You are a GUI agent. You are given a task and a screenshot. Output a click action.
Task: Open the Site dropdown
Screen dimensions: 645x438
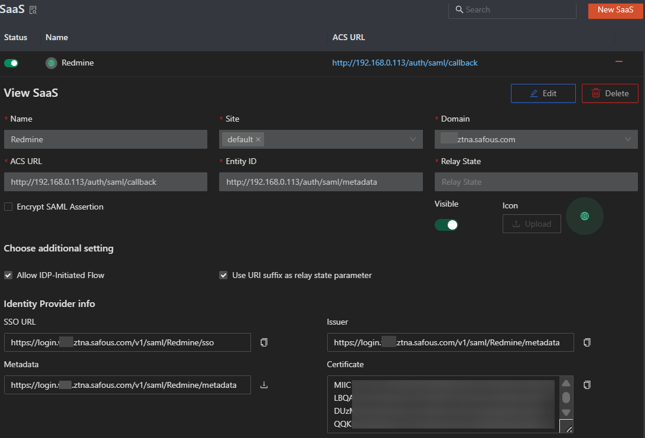coord(412,140)
